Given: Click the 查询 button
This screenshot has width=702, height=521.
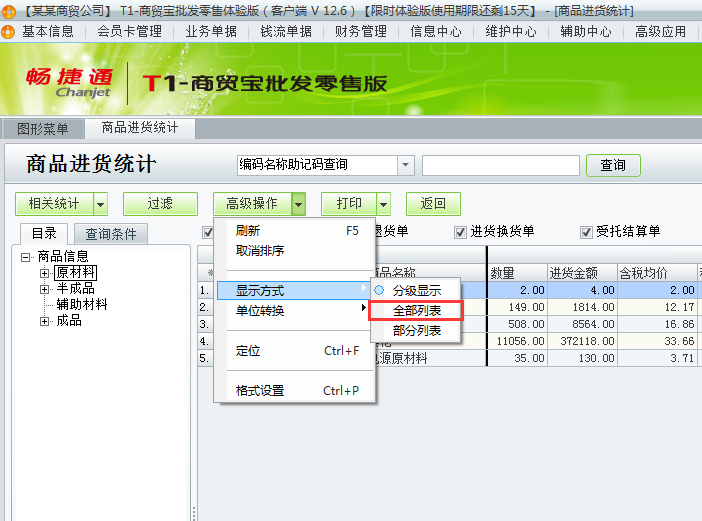Looking at the screenshot, I should click(x=613, y=165).
